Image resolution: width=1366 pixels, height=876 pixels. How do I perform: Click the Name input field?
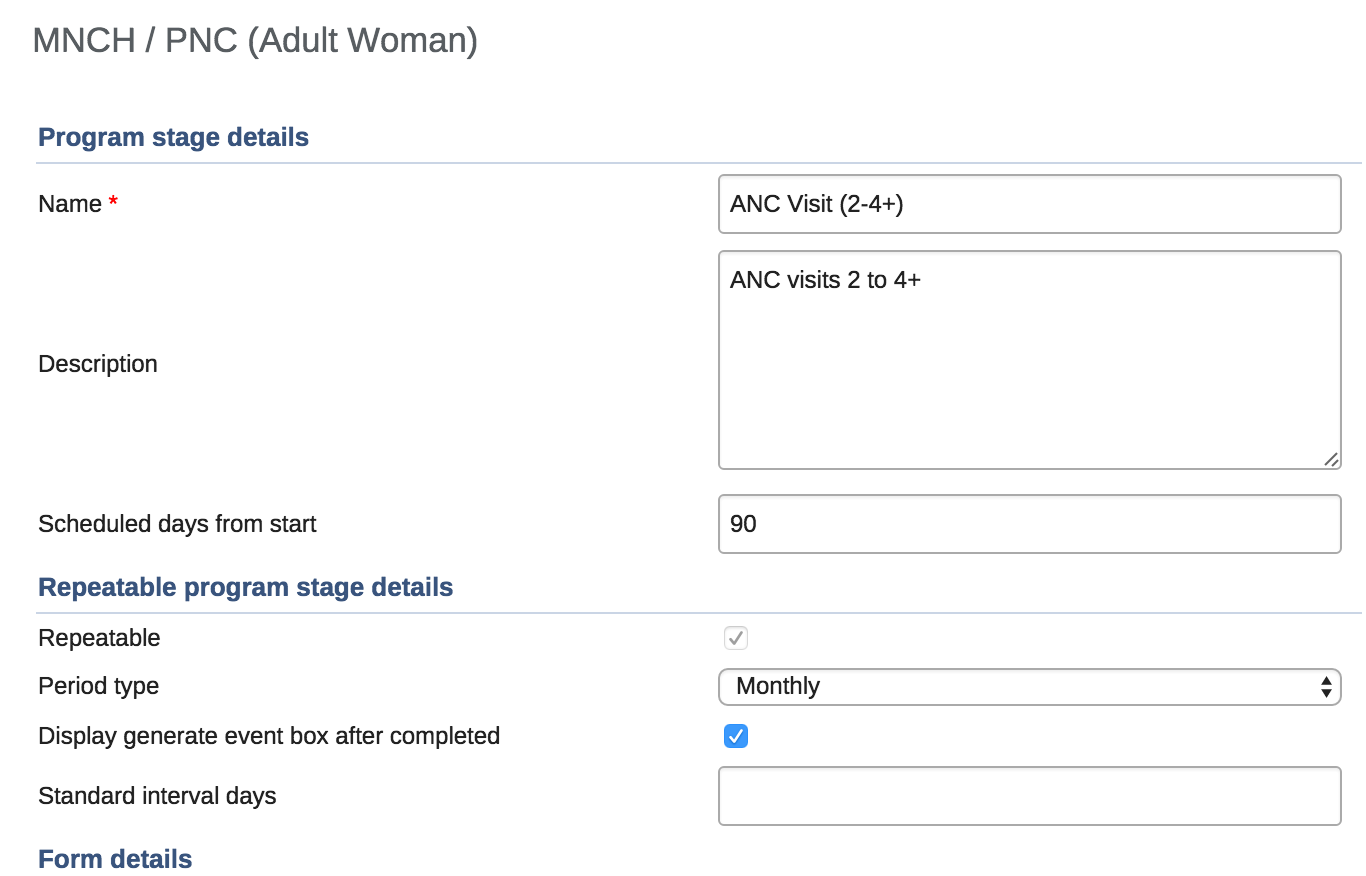[x=1029, y=204]
